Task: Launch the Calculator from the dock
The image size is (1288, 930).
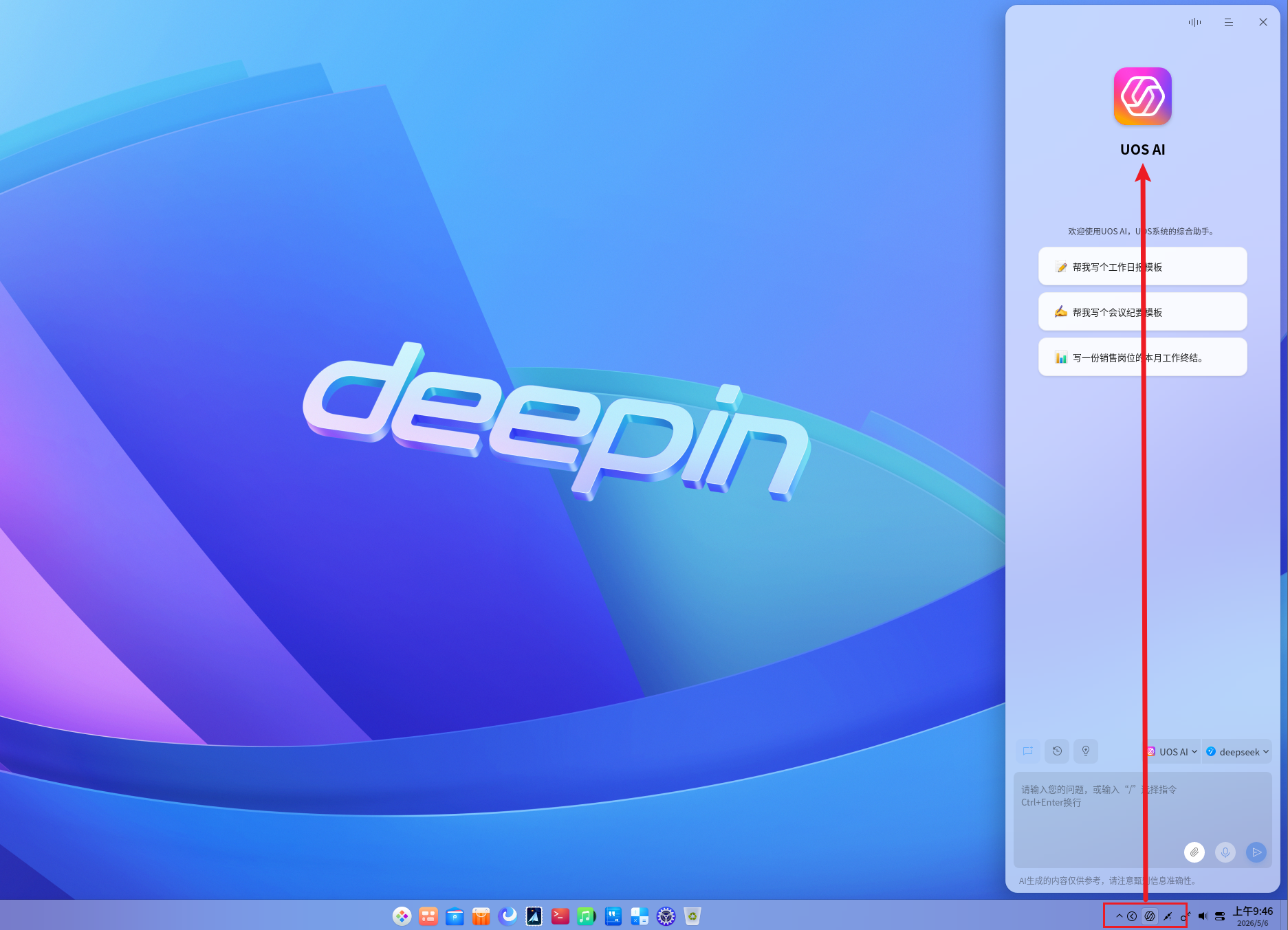Action: point(640,916)
